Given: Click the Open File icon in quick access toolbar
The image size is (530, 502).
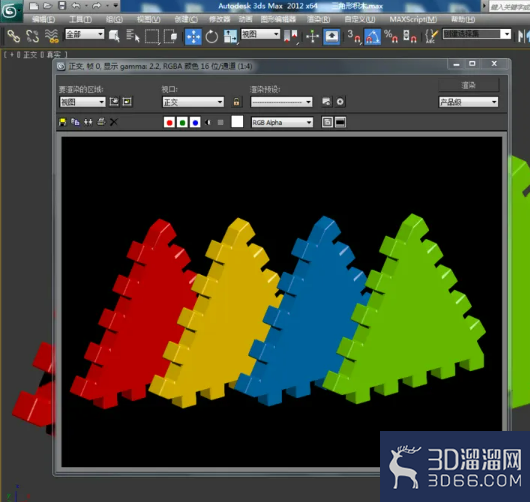Looking at the screenshot, I should [48, 6].
